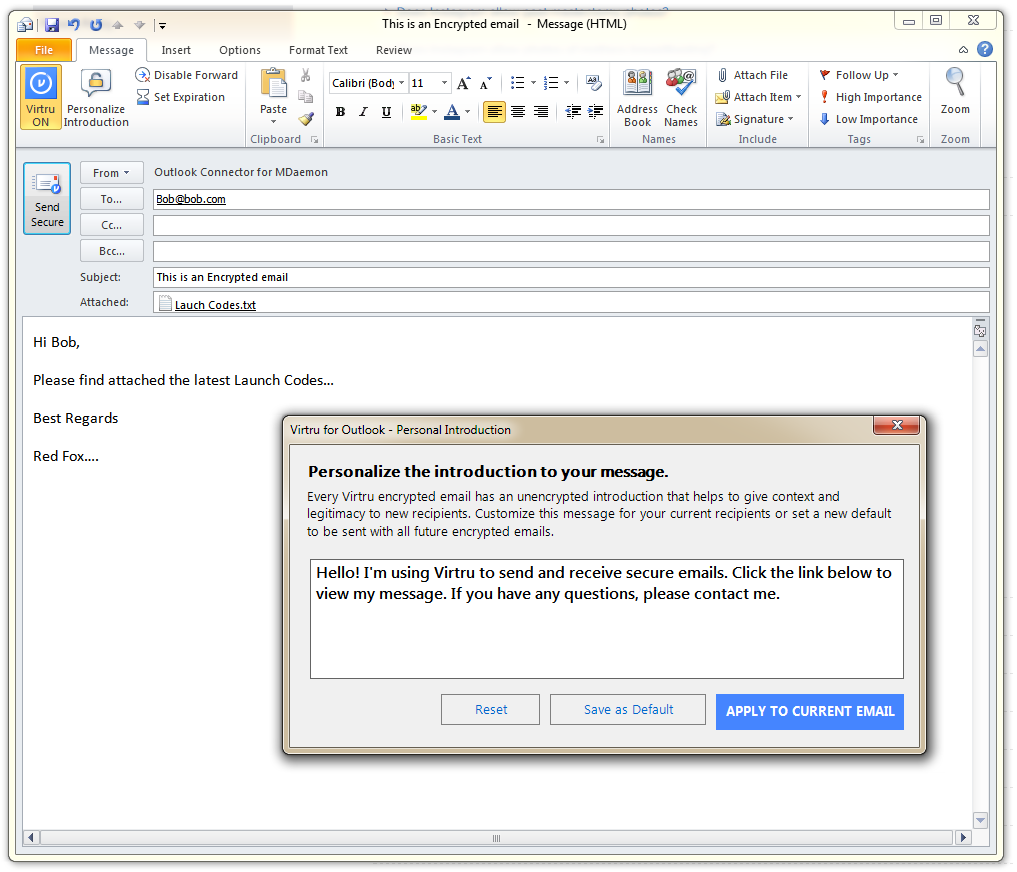Mark message as Low Importance
Viewport: 1017px width, 872px height.
[868, 119]
